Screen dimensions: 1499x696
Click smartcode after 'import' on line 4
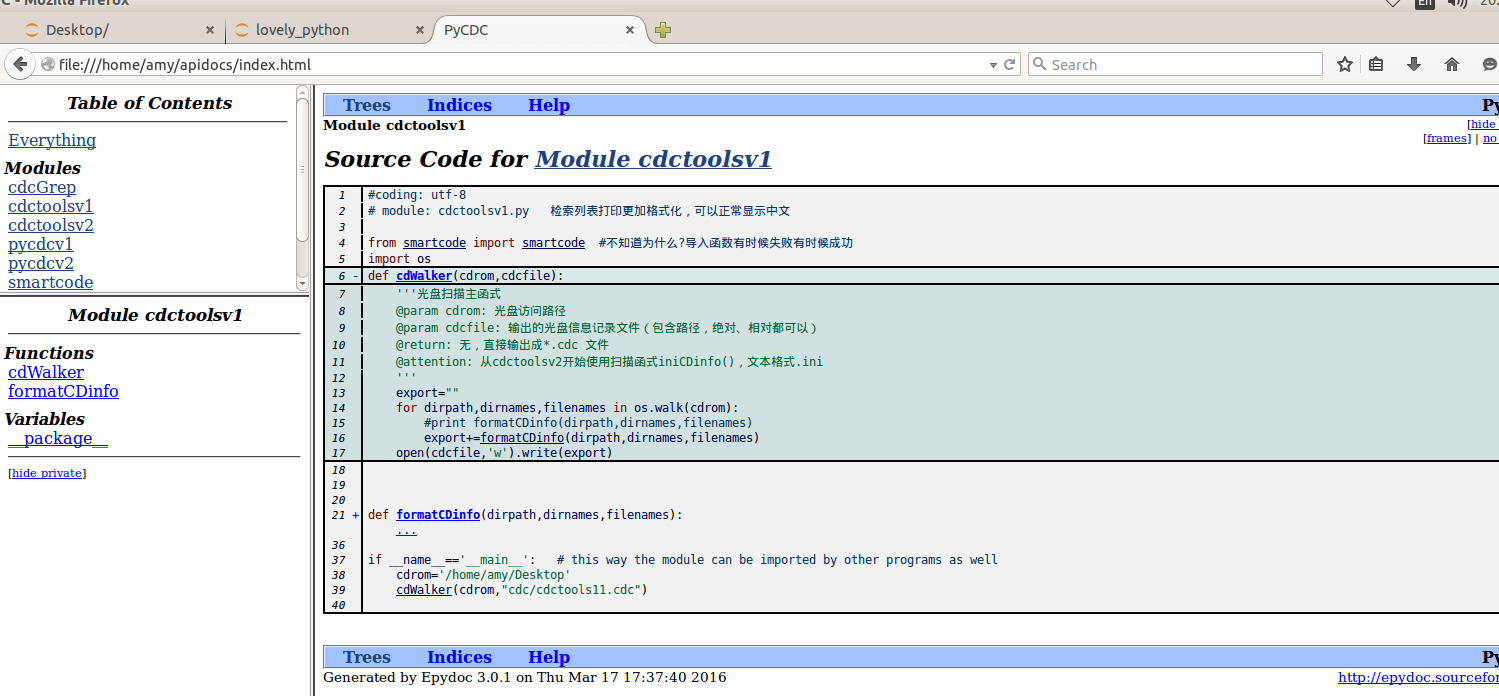coord(553,243)
